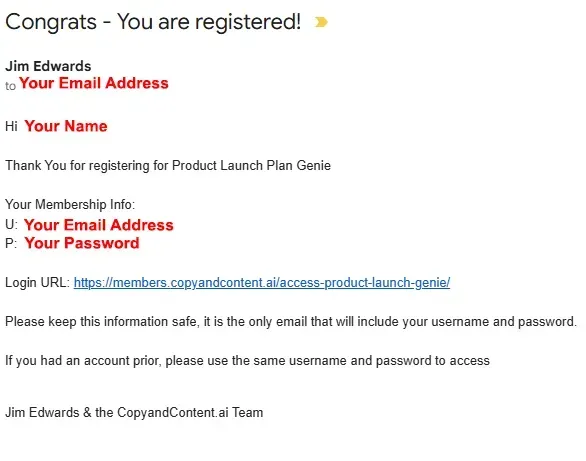586x461 pixels.
Task: Click 'Your Name' in the greeting
Action: [66, 126]
